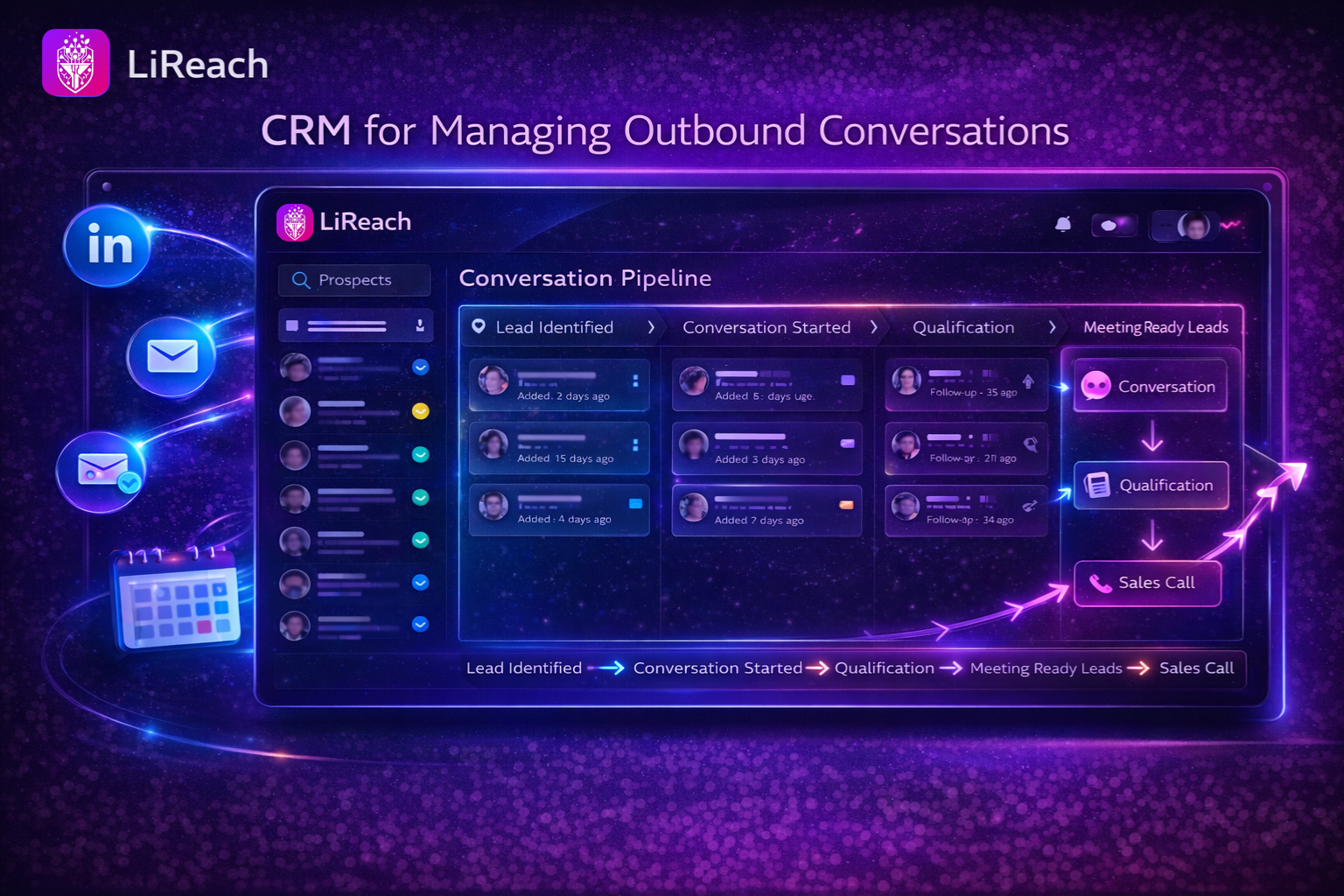Screen dimensions: 1344x896
Task: Select the Meeting Ready Leads tab
Action: (x=1155, y=327)
